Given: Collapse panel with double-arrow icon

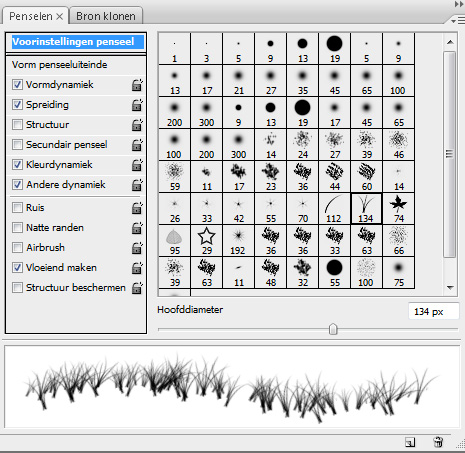Looking at the screenshot, I should (459, 4).
